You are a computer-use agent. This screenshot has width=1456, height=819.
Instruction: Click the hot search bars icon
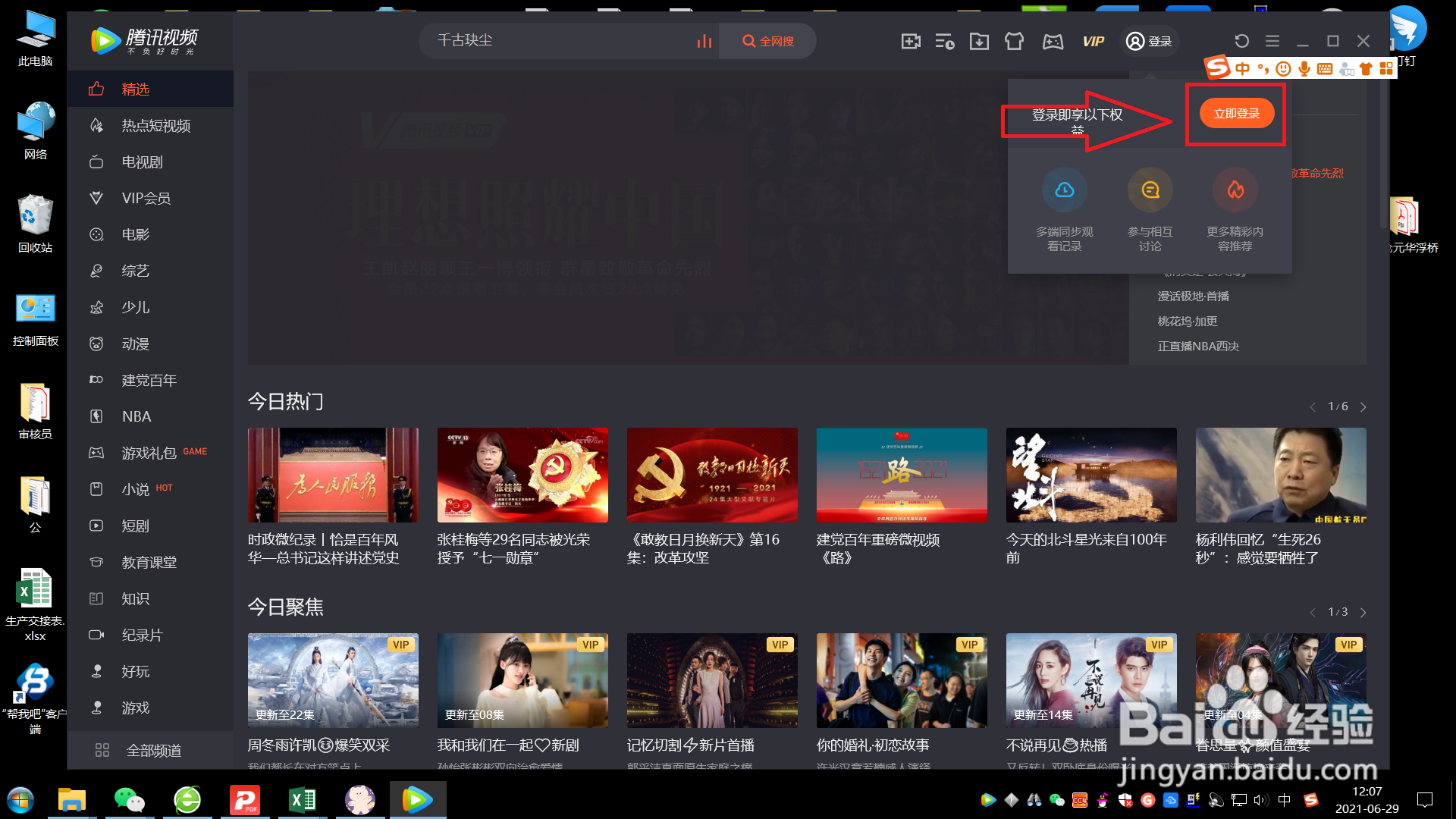pyautogui.click(x=704, y=41)
